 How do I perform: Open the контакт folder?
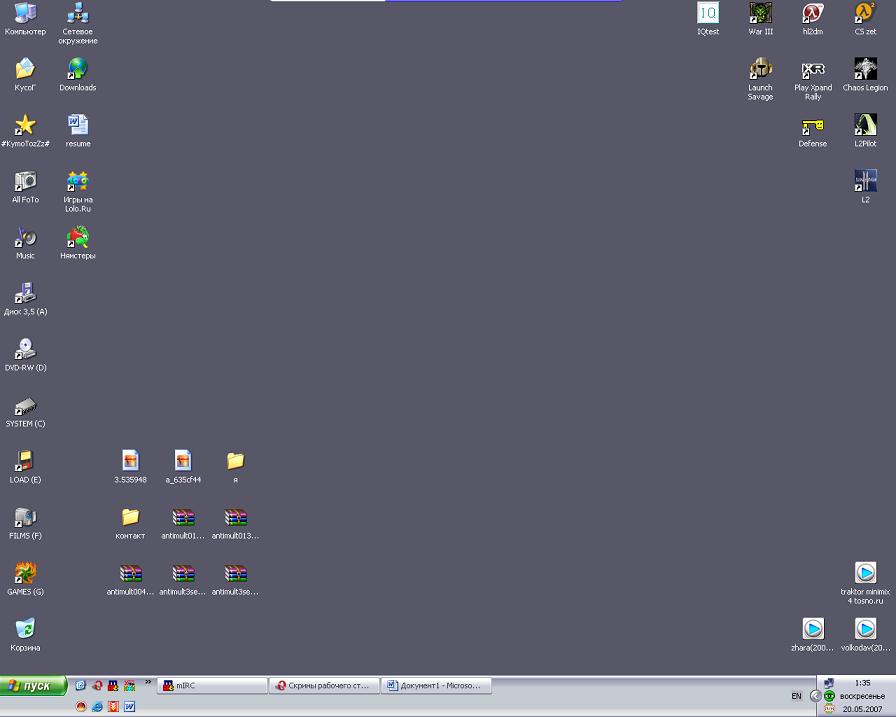130,522
